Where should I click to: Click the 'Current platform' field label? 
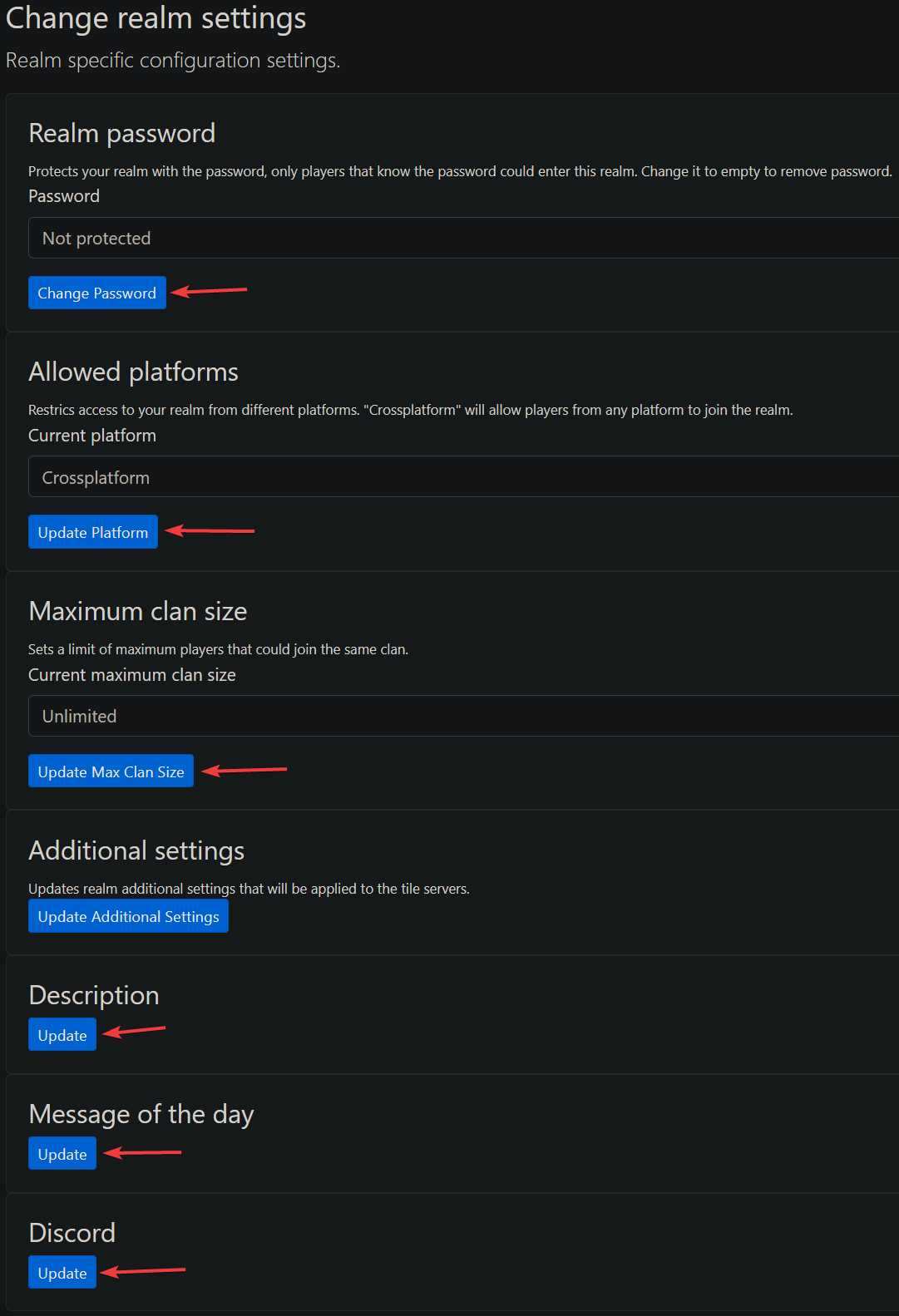pos(91,436)
